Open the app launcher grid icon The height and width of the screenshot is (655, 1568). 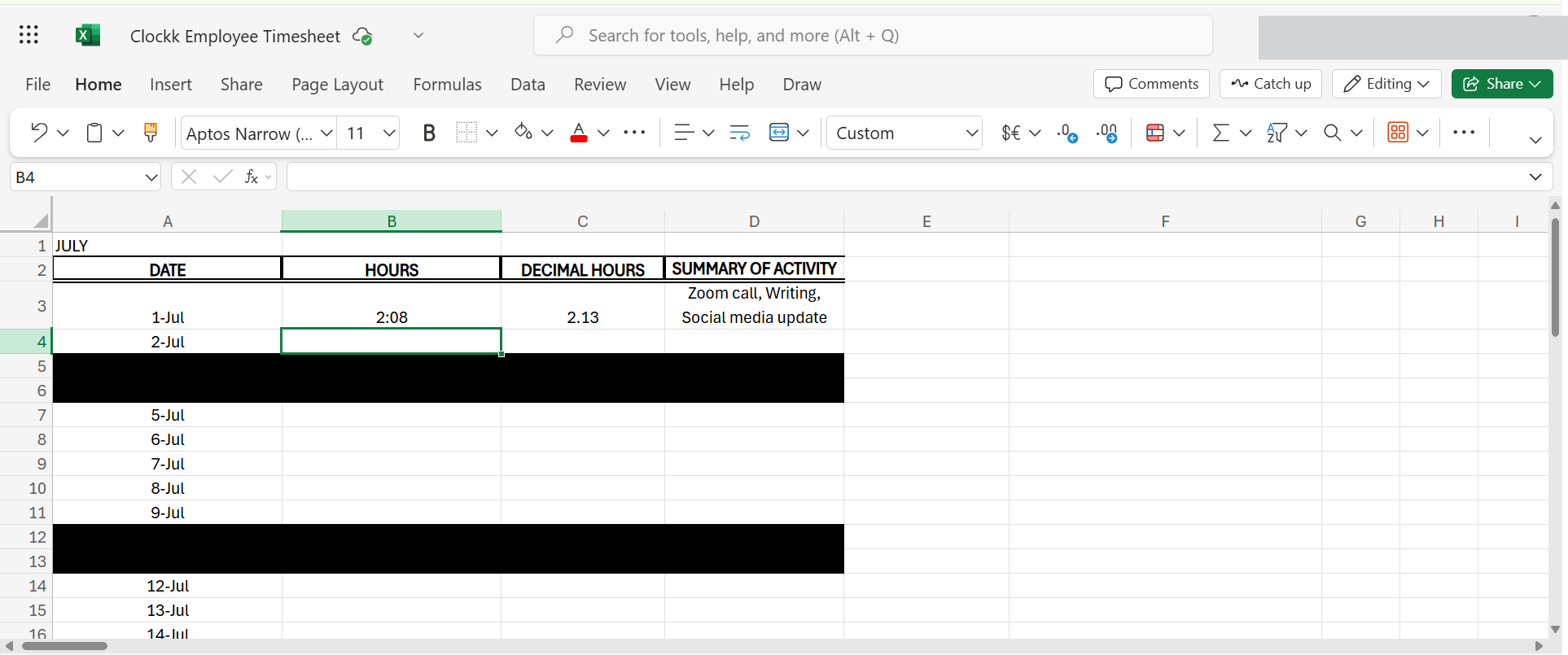click(28, 34)
